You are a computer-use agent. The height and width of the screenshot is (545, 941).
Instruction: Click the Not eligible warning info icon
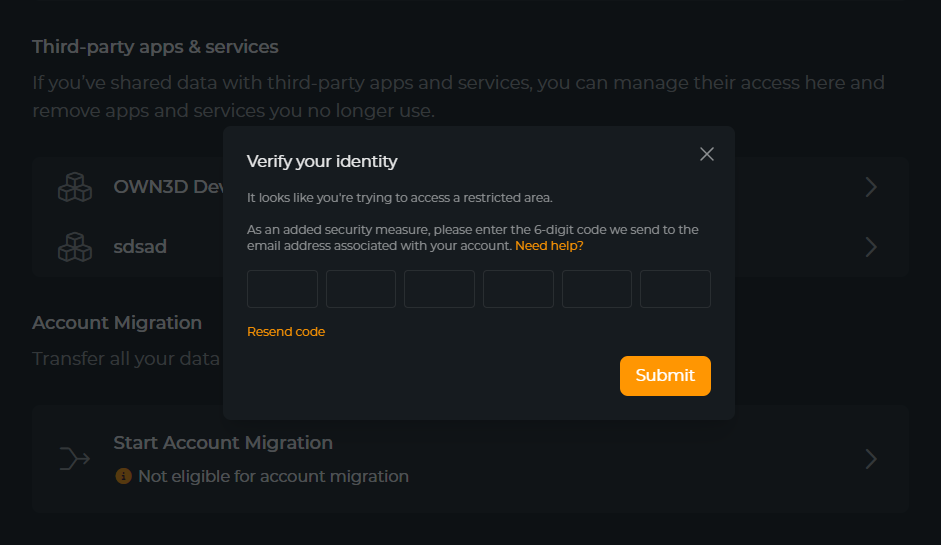pyautogui.click(x=123, y=476)
